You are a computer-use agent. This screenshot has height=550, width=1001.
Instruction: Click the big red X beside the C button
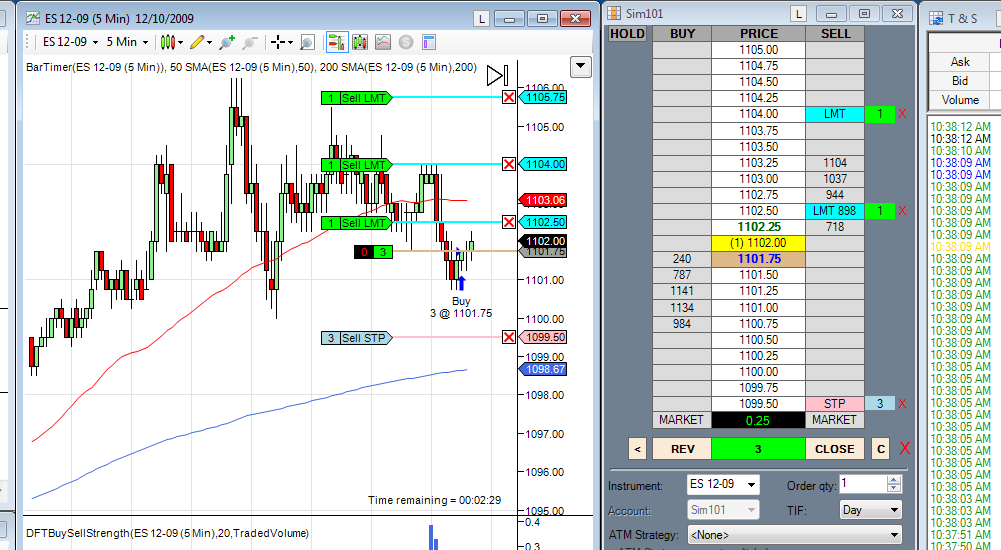(905, 449)
